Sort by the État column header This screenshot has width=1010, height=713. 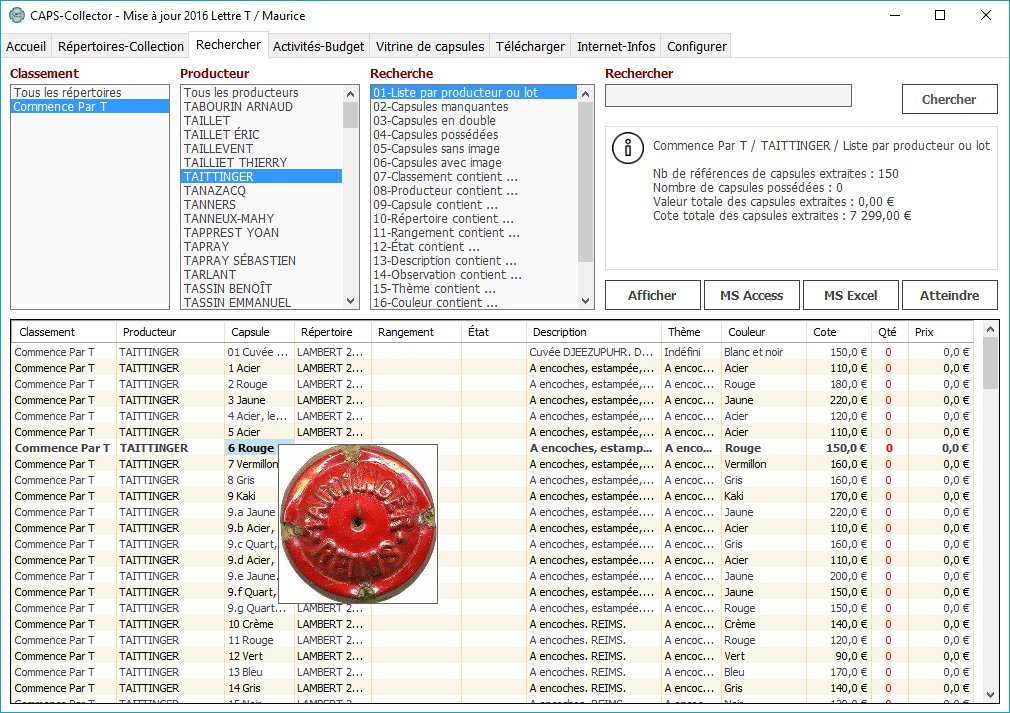click(x=493, y=332)
